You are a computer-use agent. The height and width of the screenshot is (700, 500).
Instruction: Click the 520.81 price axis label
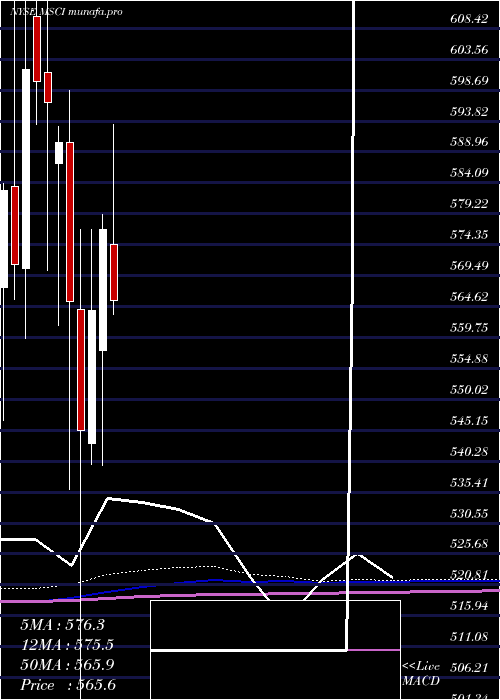click(469, 575)
